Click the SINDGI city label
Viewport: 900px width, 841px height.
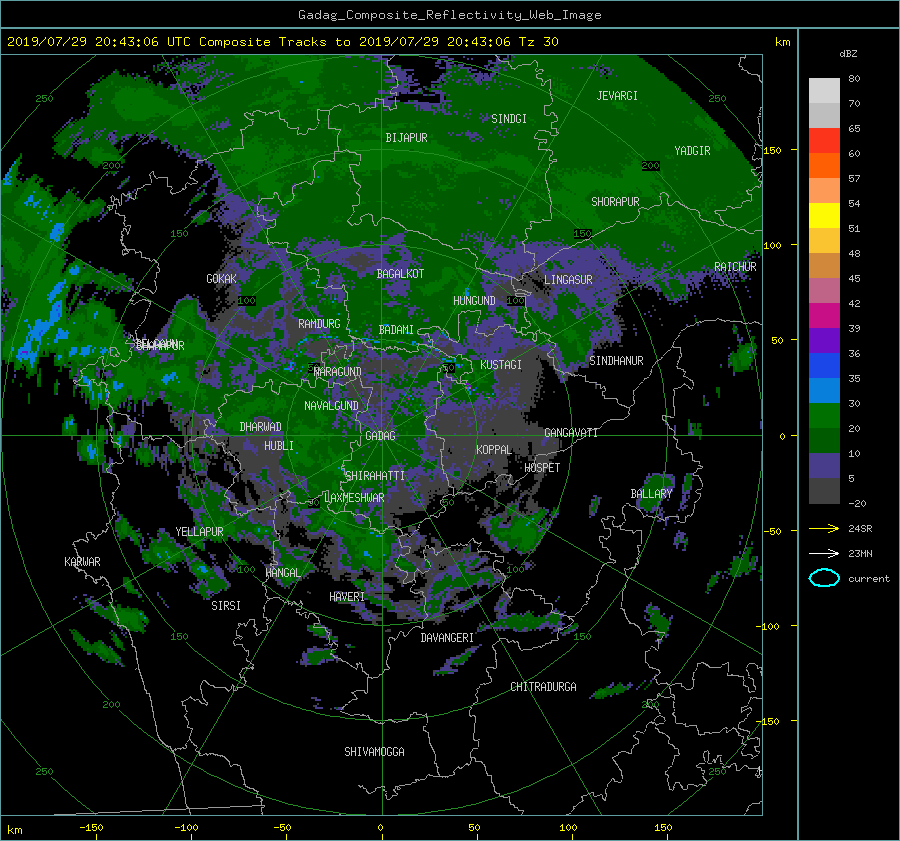pyautogui.click(x=509, y=119)
